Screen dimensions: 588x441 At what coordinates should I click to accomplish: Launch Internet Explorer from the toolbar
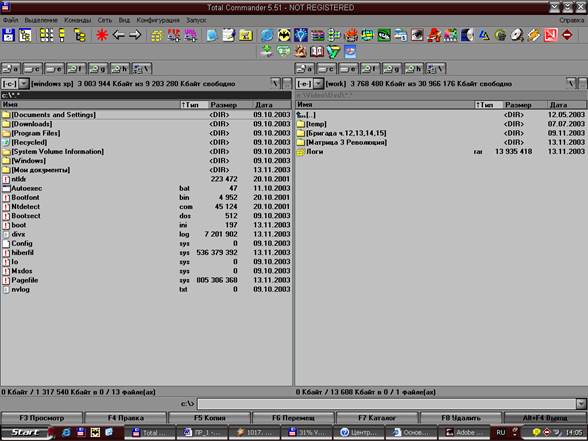coord(267,35)
